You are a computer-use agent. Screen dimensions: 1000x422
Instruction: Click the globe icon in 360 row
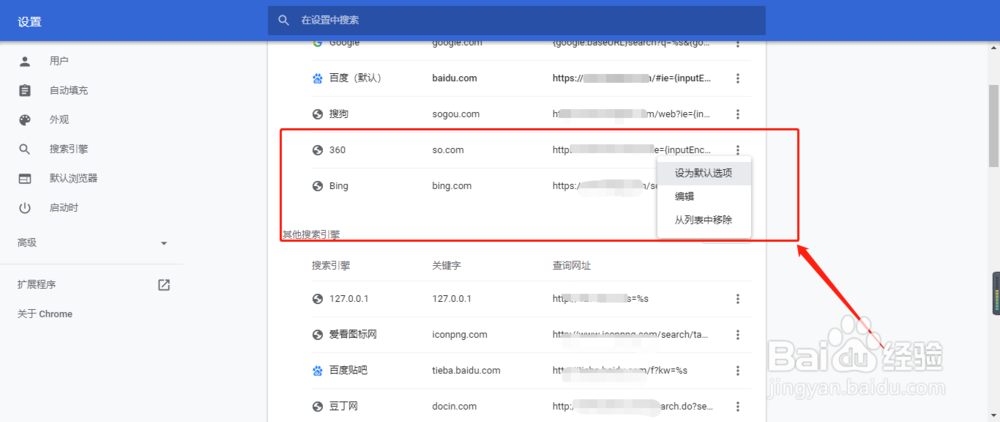pyautogui.click(x=317, y=150)
